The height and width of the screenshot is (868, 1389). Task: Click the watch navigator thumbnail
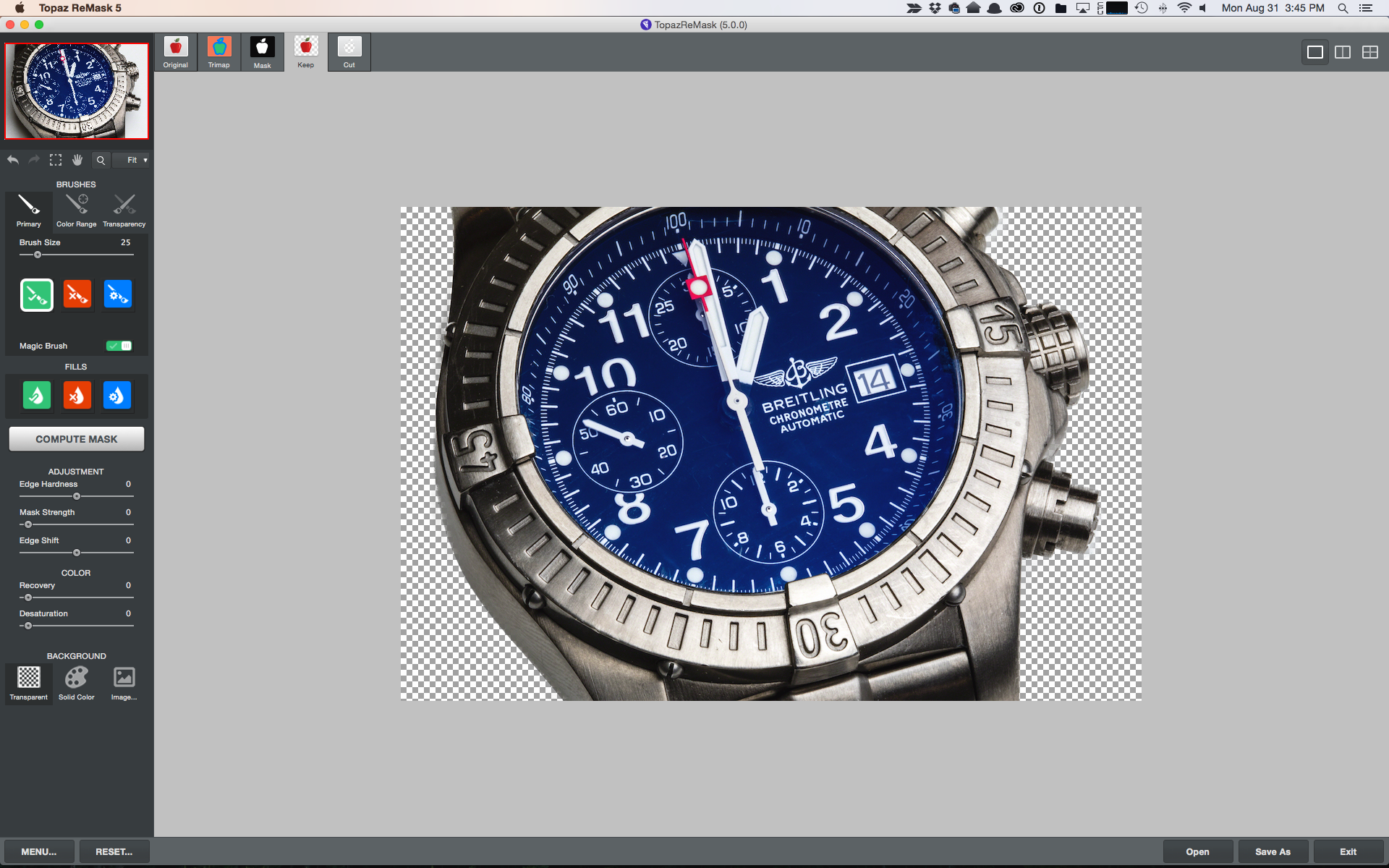pyautogui.click(x=77, y=91)
